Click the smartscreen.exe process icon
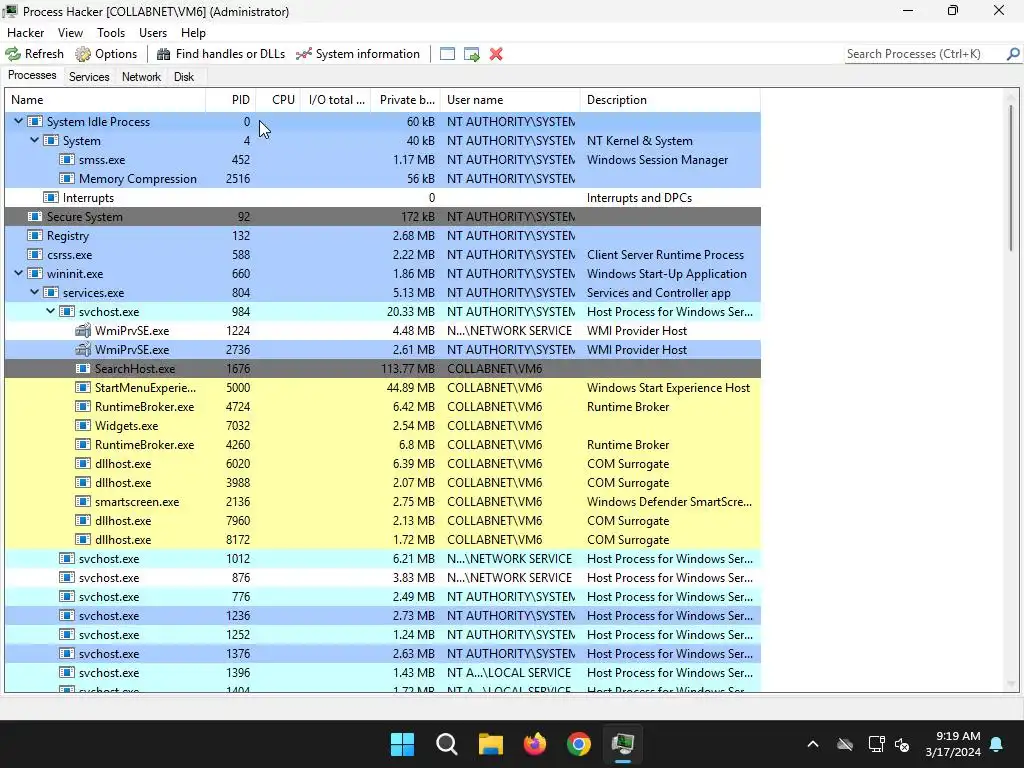1024x768 pixels. point(83,502)
